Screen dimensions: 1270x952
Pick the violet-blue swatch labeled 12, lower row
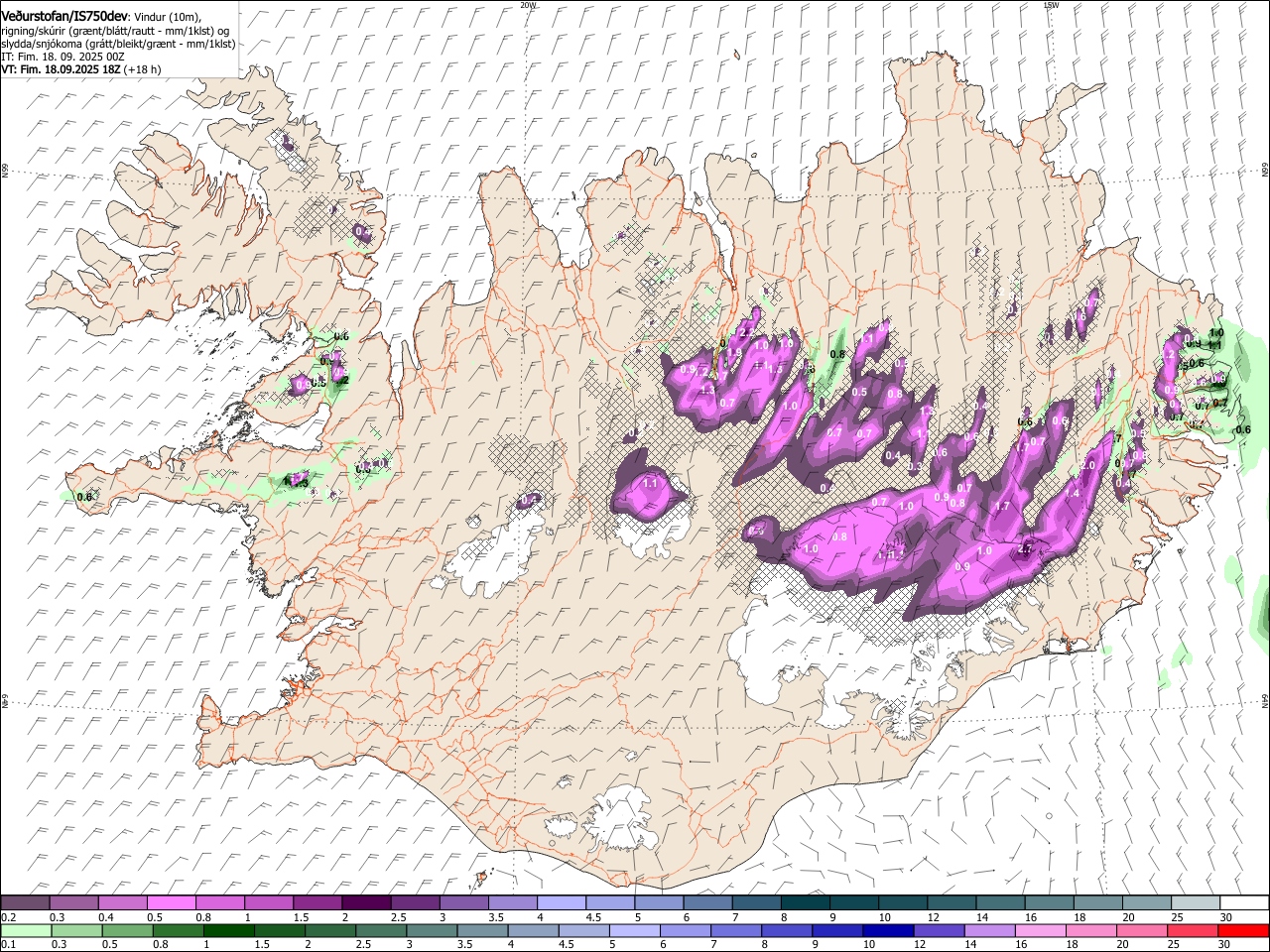939,930
